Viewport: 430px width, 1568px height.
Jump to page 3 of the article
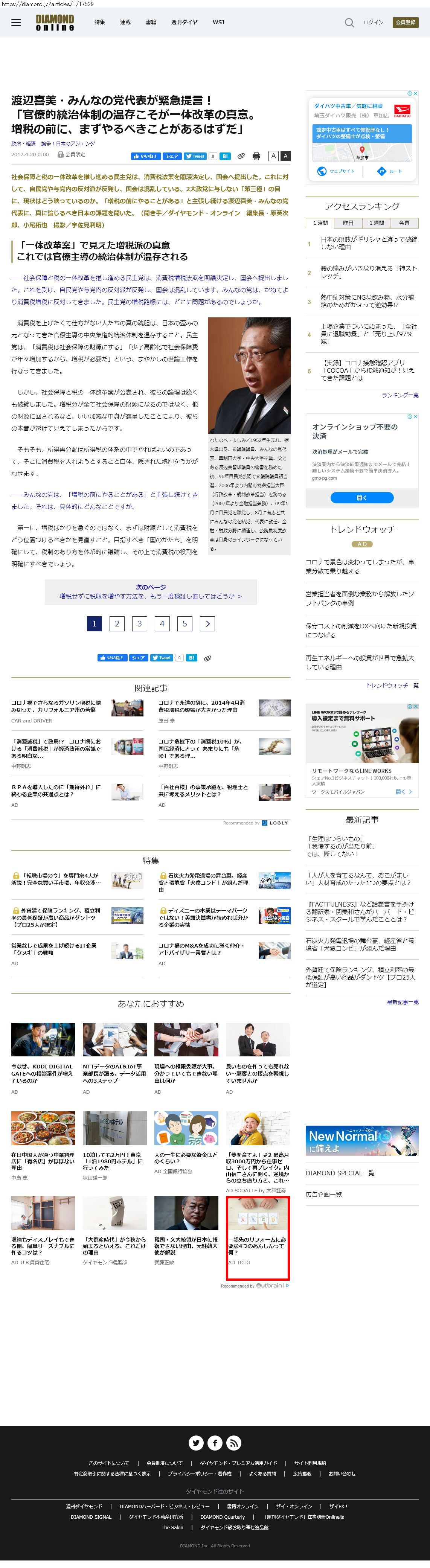click(139, 623)
